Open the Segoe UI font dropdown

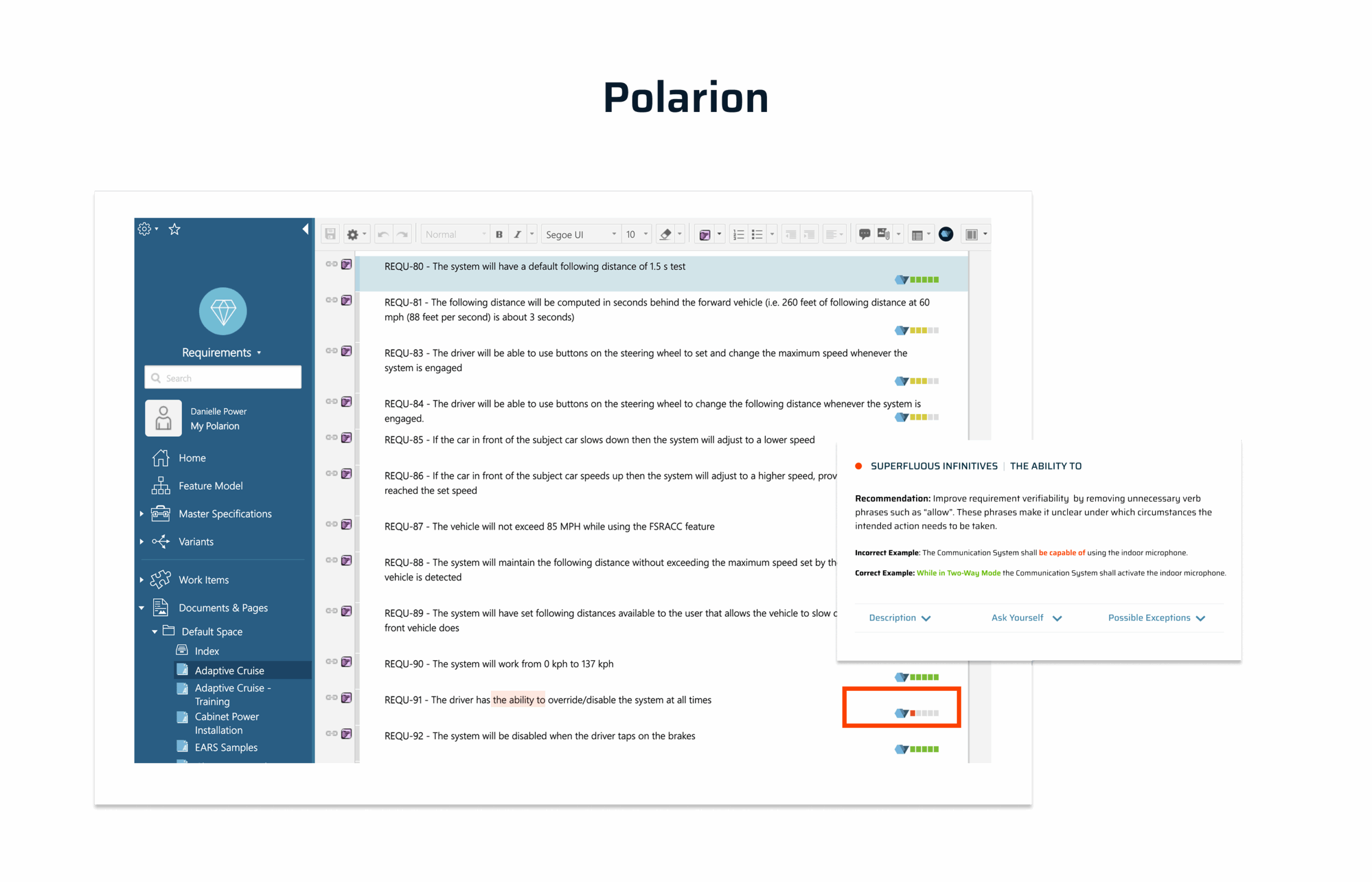[x=580, y=234]
